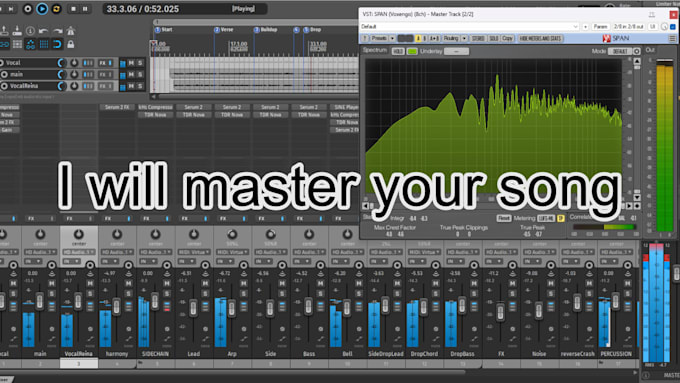This screenshot has height=383, width=680.
Task: Select the yellow A state button in SPAN
Action: pos(418,39)
